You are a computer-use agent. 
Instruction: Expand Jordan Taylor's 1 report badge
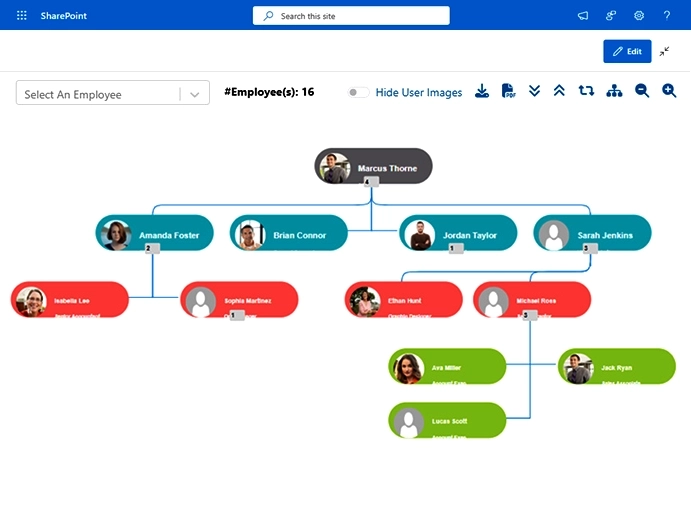[x=456, y=249]
